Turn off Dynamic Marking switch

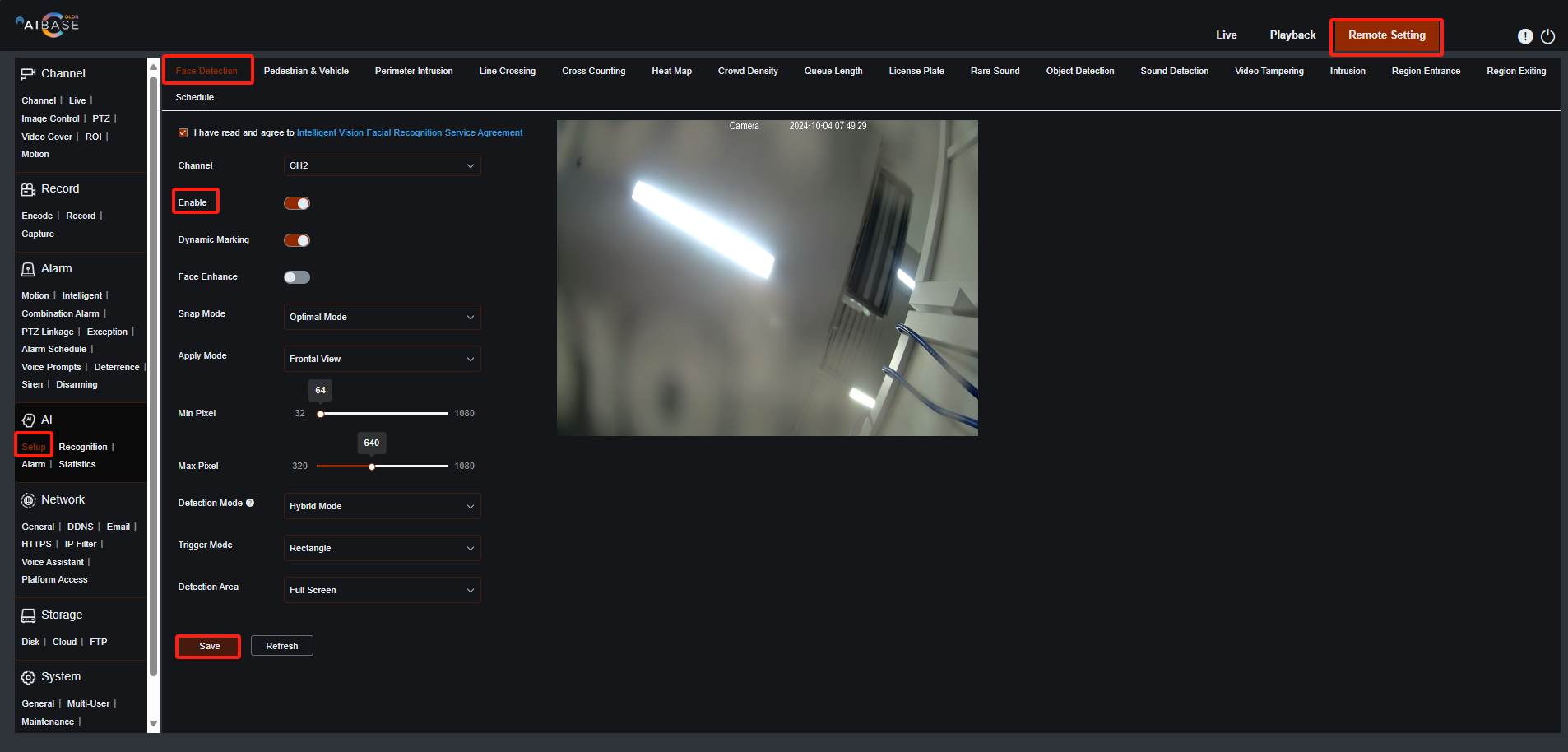click(297, 240)
